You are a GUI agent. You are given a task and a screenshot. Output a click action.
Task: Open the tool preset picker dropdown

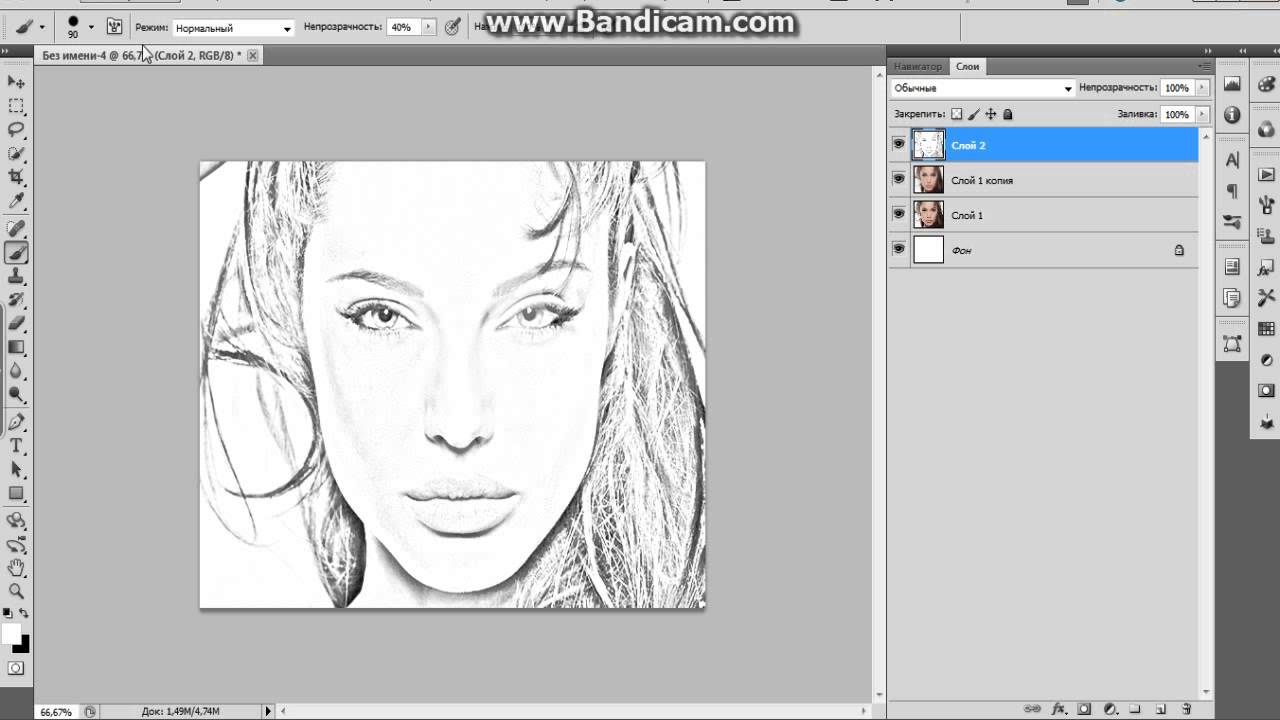point(42,28)
